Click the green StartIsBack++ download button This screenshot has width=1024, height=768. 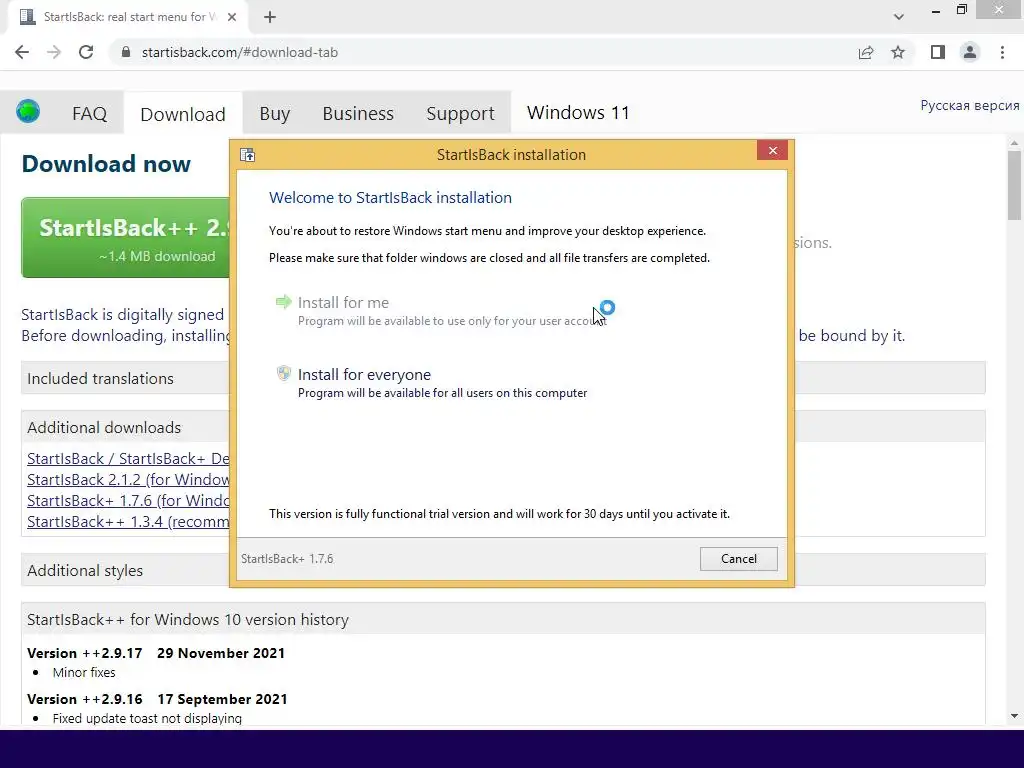pos(125,238)
